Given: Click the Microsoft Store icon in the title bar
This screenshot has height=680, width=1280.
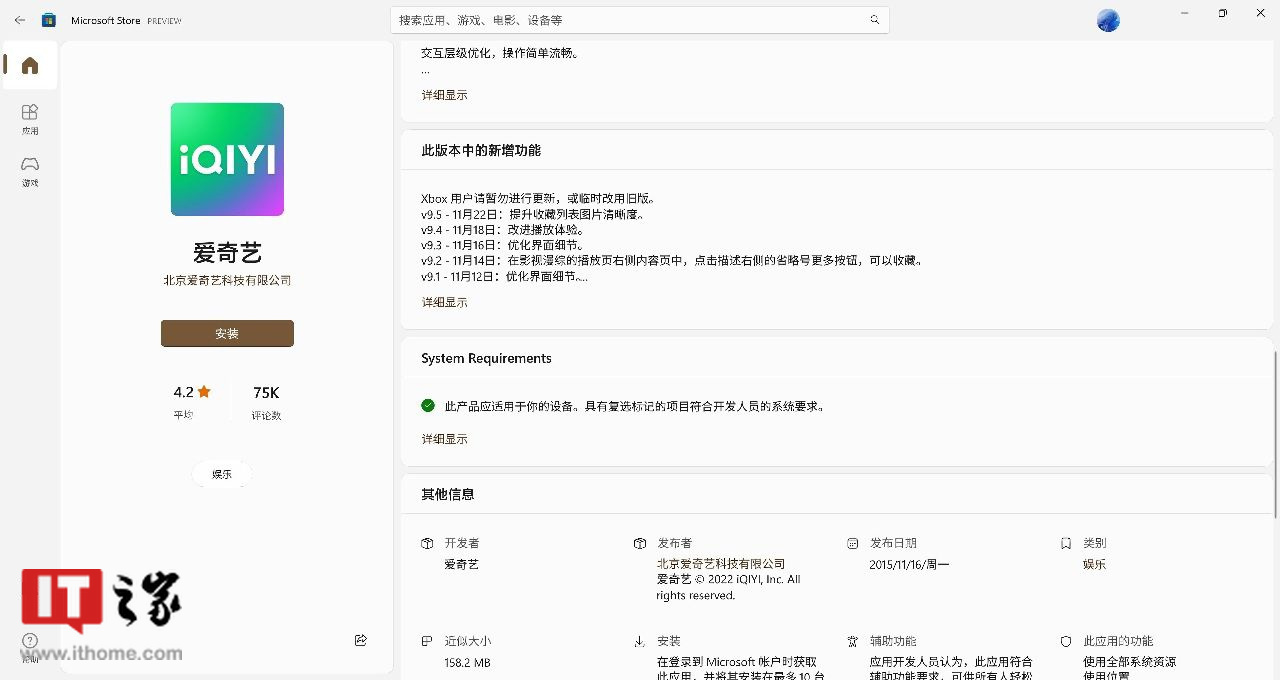Looking at the screenshot, I should pos(49,19).
